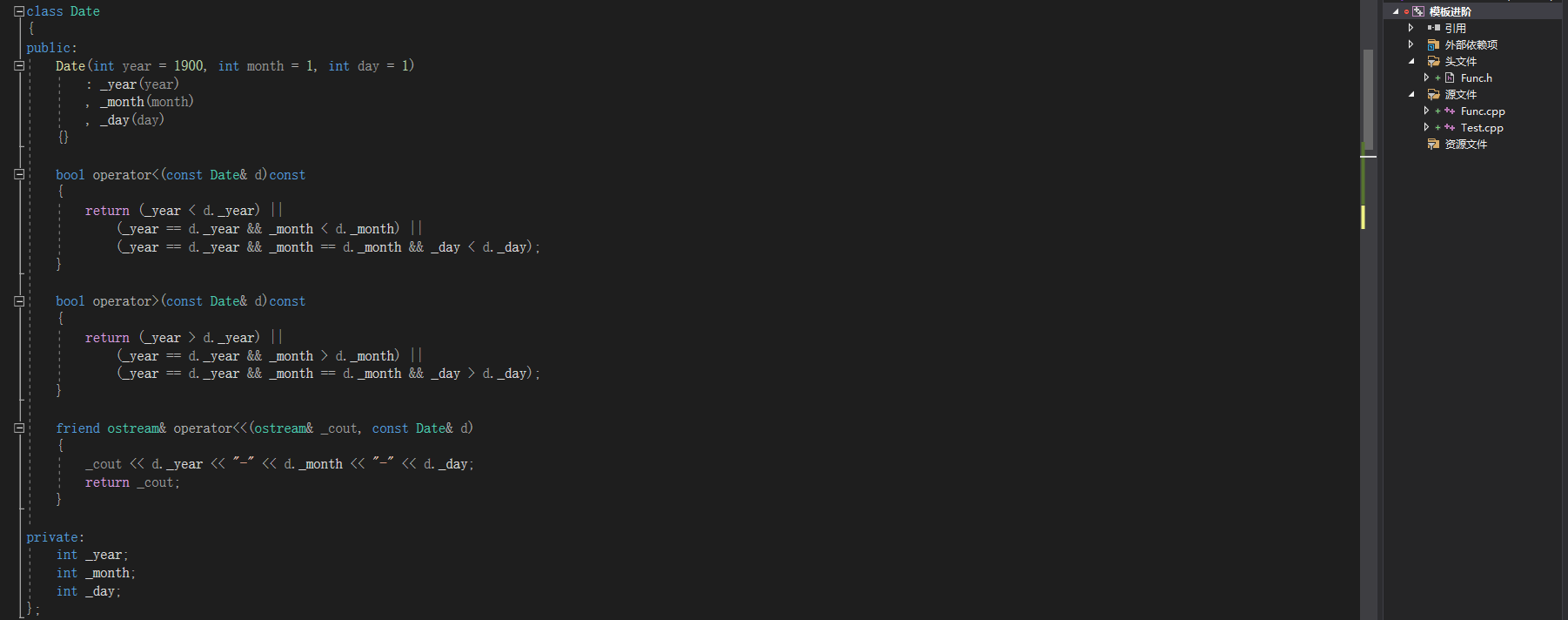Click the 头文件 filter folder icon
The width and height of the screenshot is (1568, 620).
(1433, 61)
